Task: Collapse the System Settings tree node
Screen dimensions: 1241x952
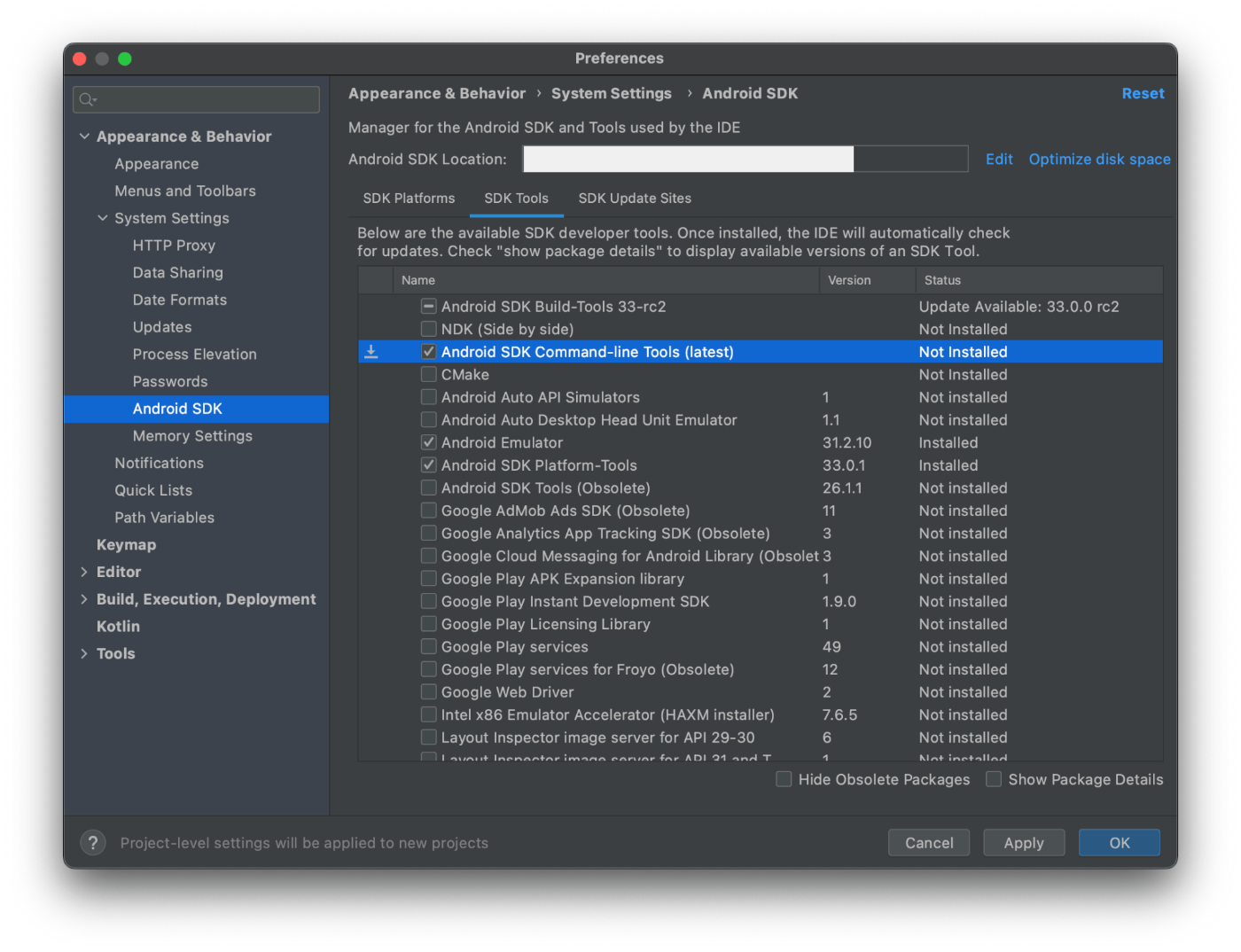Action: [103, 218]
